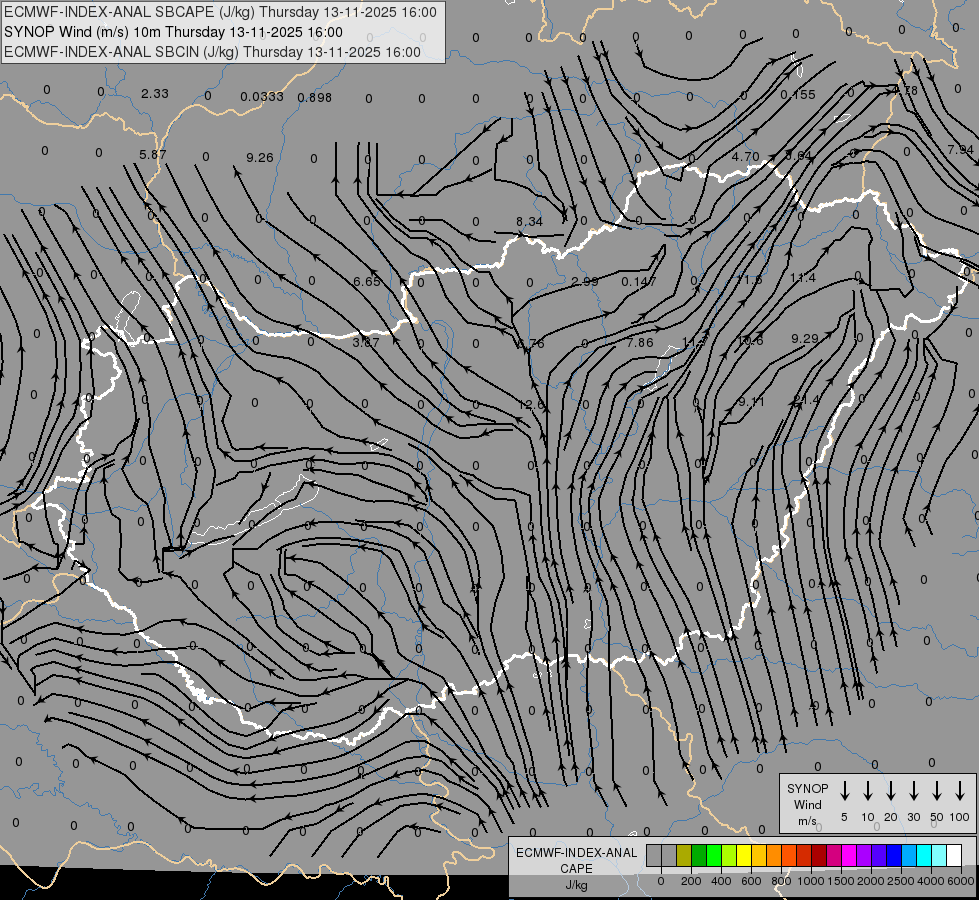979x900 pixels.
Task: Click the 11.4 value on the map
Action: 803,278
